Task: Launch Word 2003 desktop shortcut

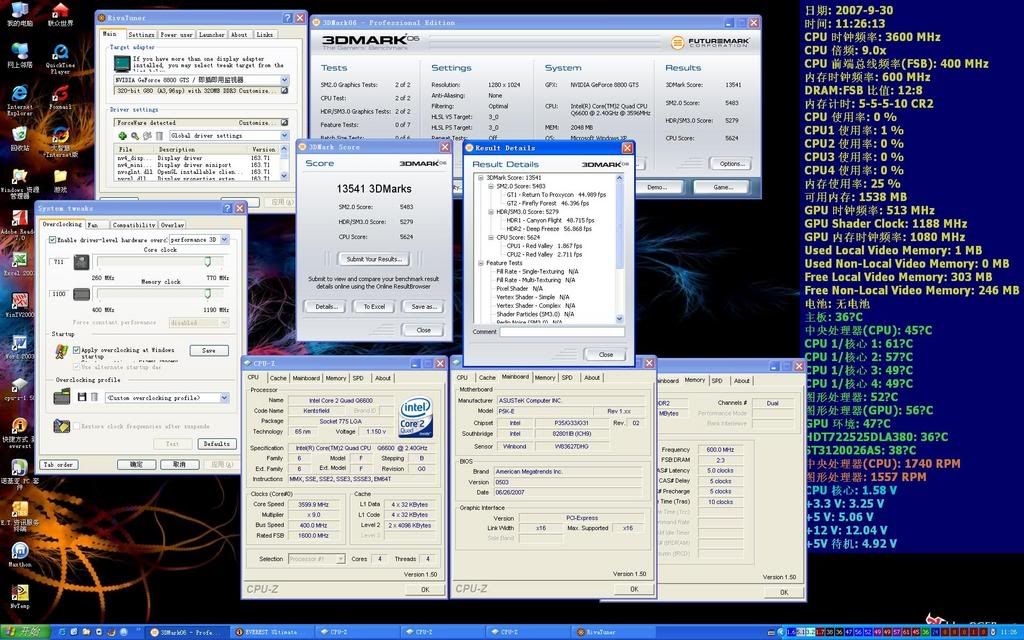Action: 20,346
